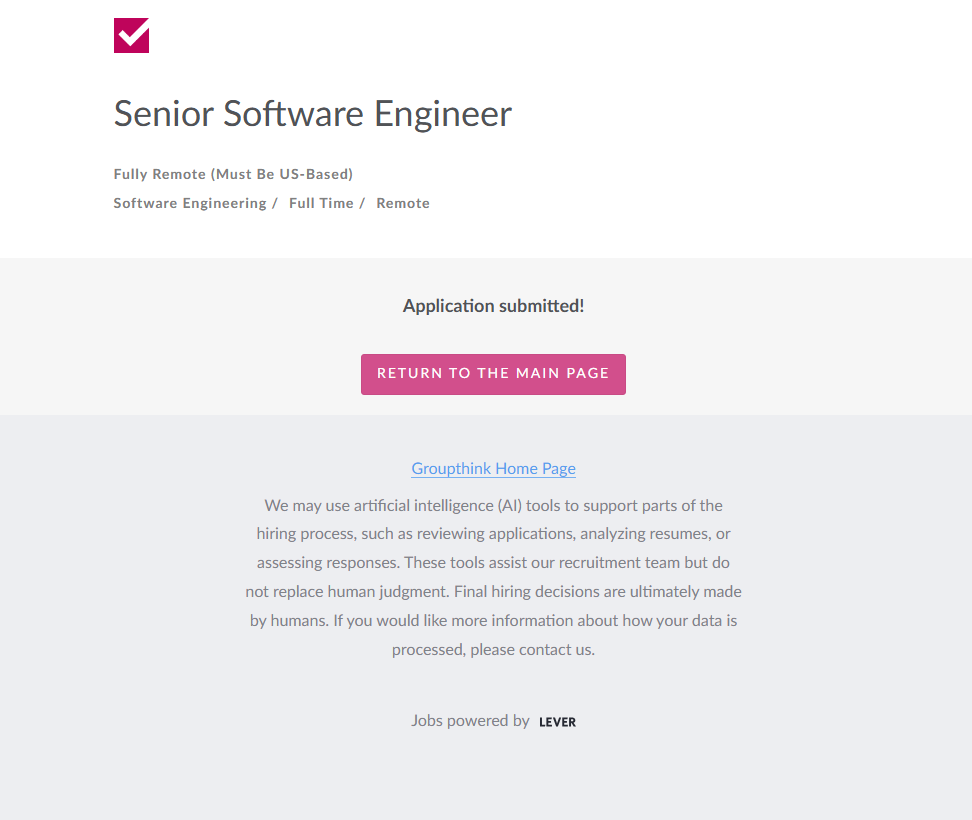Viewport: 972px width, 820px height.
Task: Click the Lever logo in footer
Action: [557, 722]
